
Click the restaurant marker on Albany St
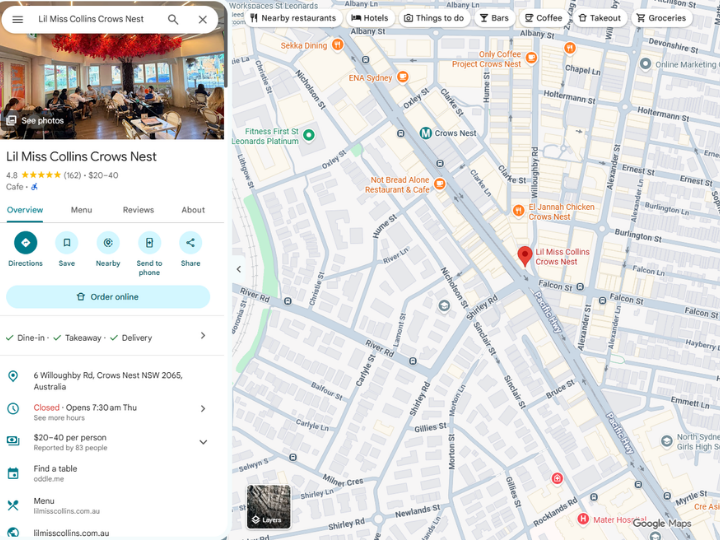pos(570,48)
